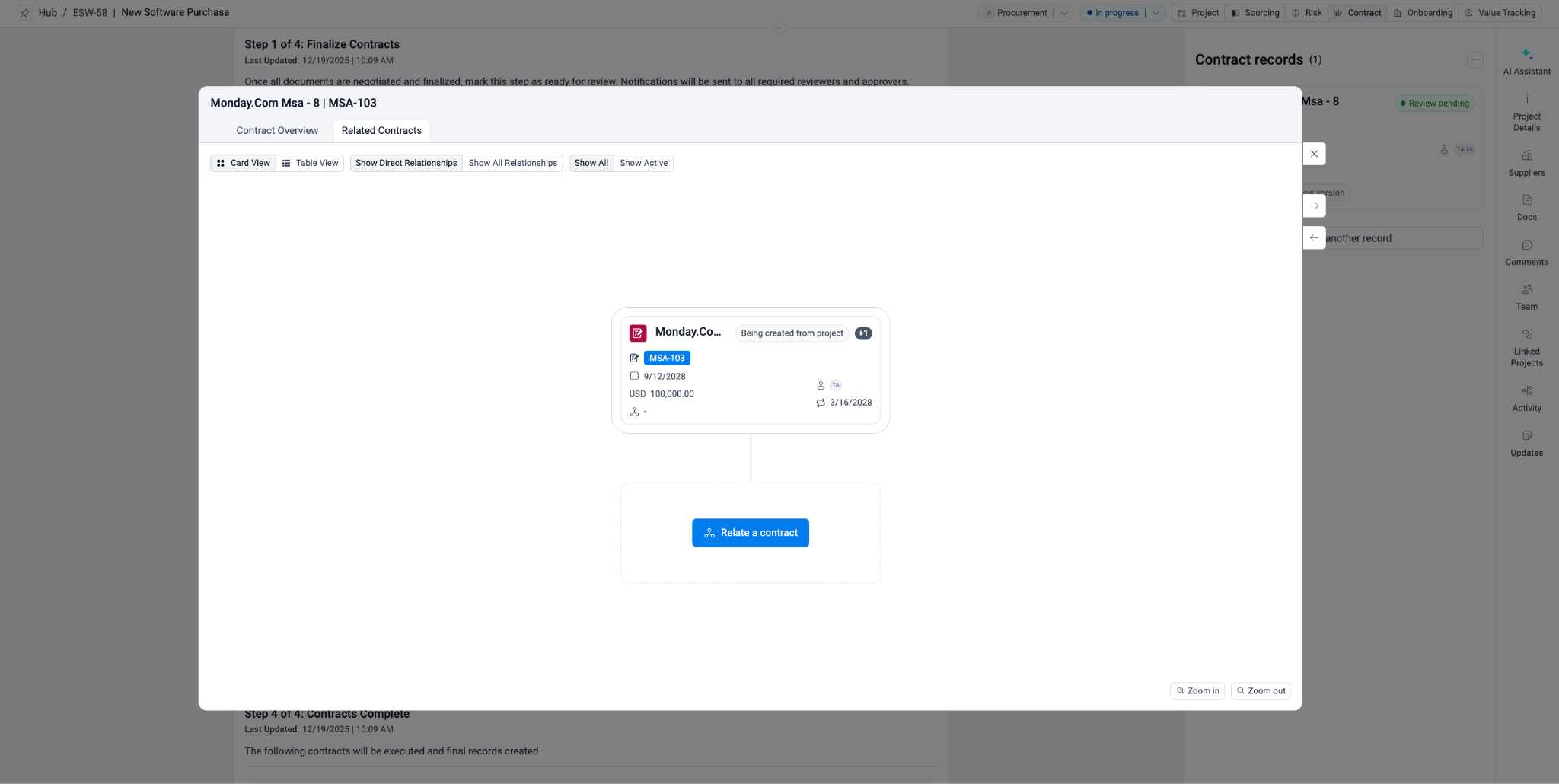Switch to Table View
1559x784 pixels.
[x=310, y=163]
